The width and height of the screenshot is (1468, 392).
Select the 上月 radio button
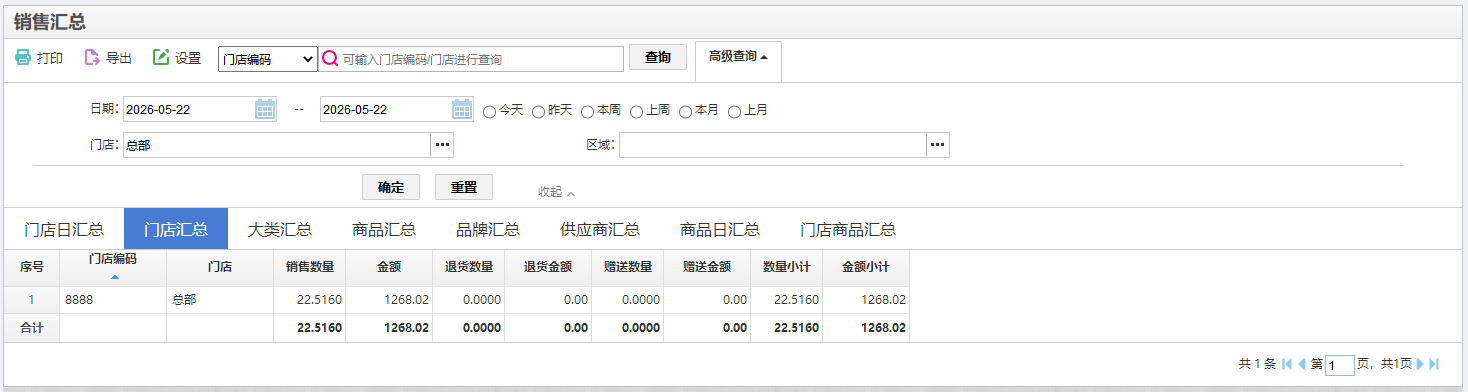pyautogui.click(x=734, y=111)
